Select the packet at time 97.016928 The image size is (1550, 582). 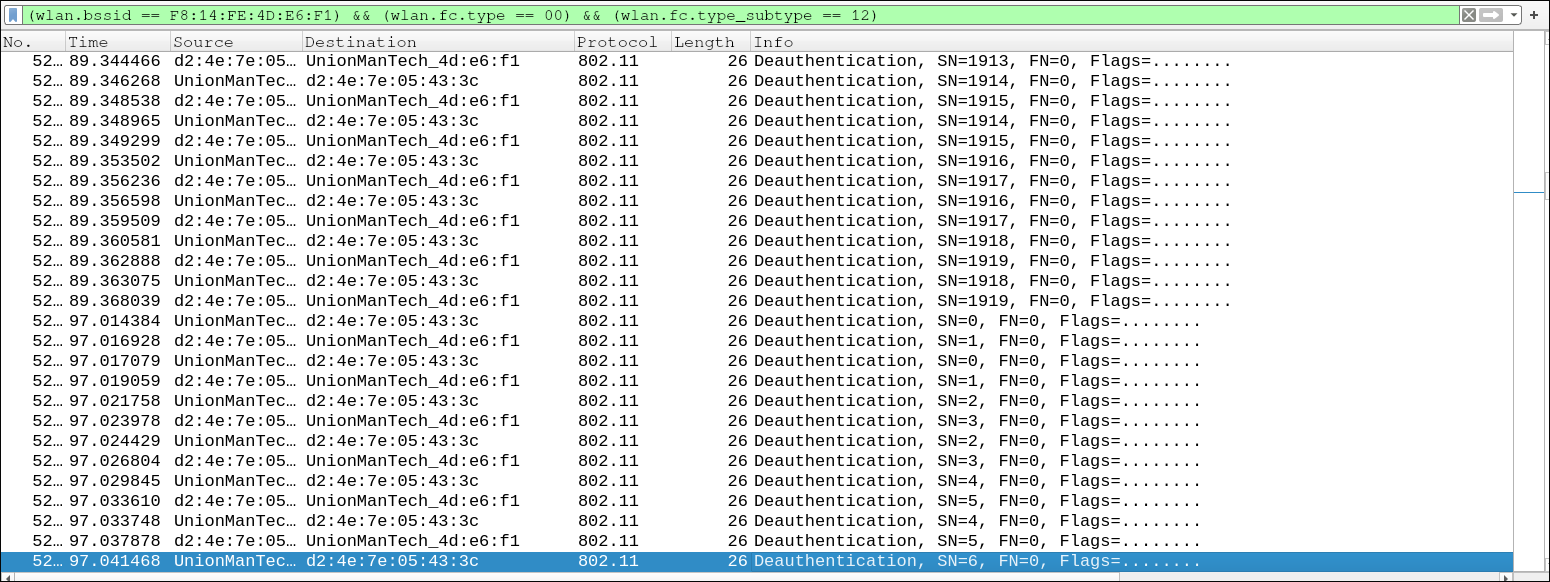click(x=757, y=341)
